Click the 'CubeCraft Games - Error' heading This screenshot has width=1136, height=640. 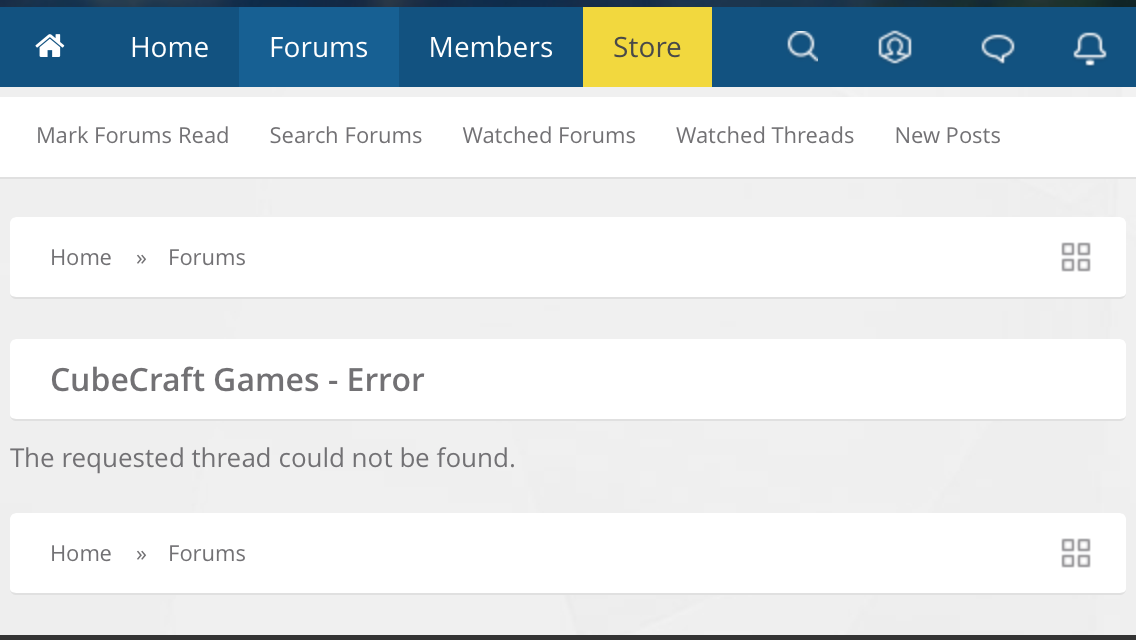pyautogui.click(x=238, y=380)
